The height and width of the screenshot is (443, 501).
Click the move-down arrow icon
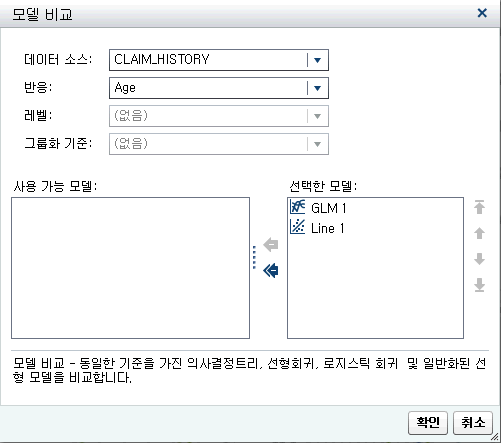(479, 259)
